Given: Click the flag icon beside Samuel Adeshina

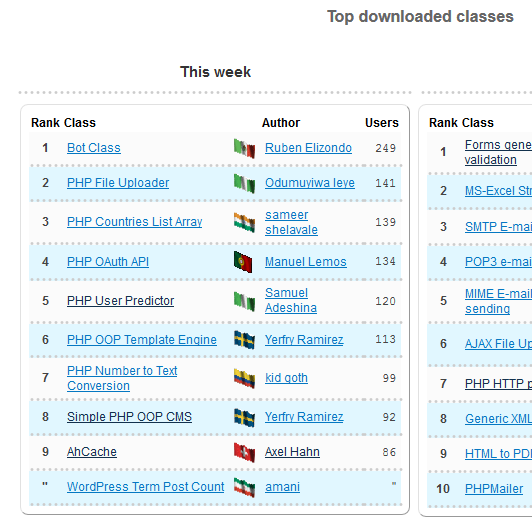Looking at the screenshot, I should click(x=244, y=301).
